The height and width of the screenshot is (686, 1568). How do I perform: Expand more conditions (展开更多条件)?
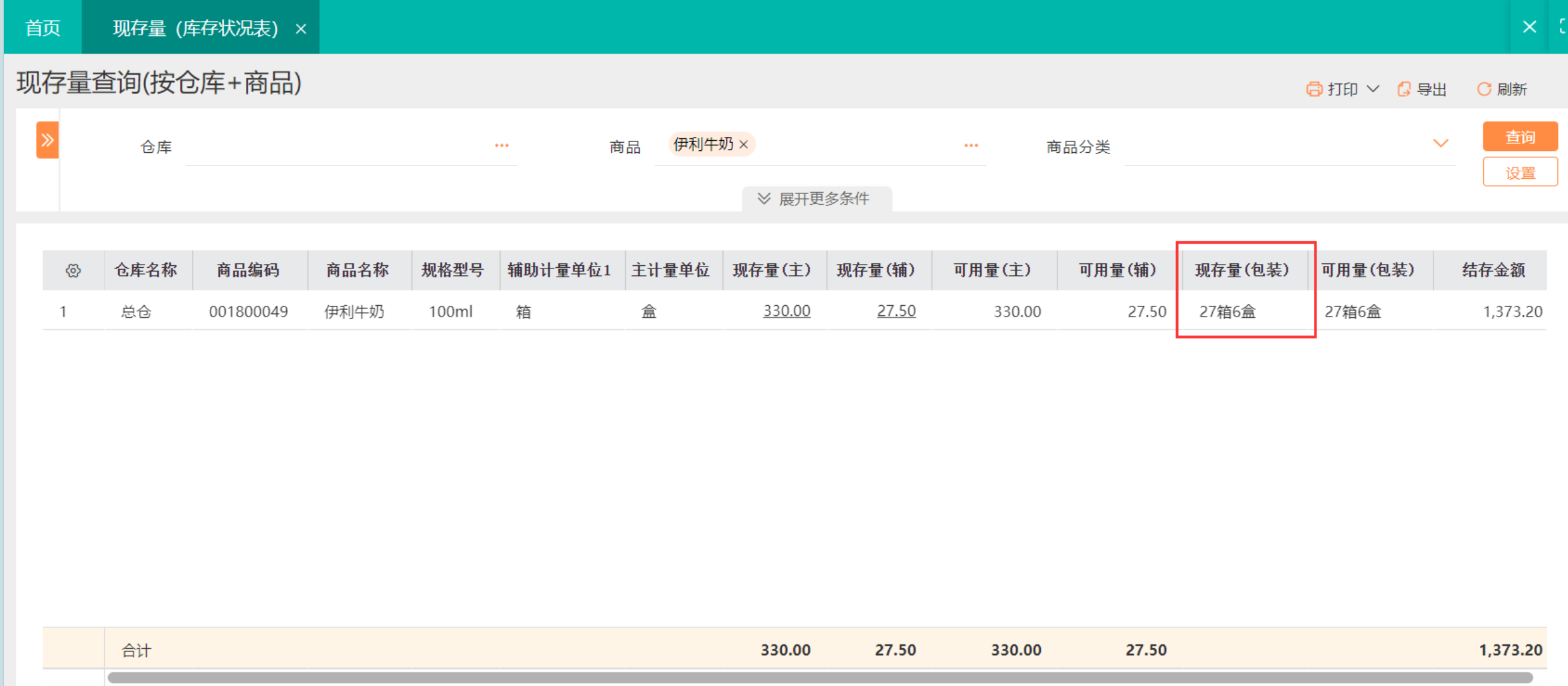click(816, 199)
